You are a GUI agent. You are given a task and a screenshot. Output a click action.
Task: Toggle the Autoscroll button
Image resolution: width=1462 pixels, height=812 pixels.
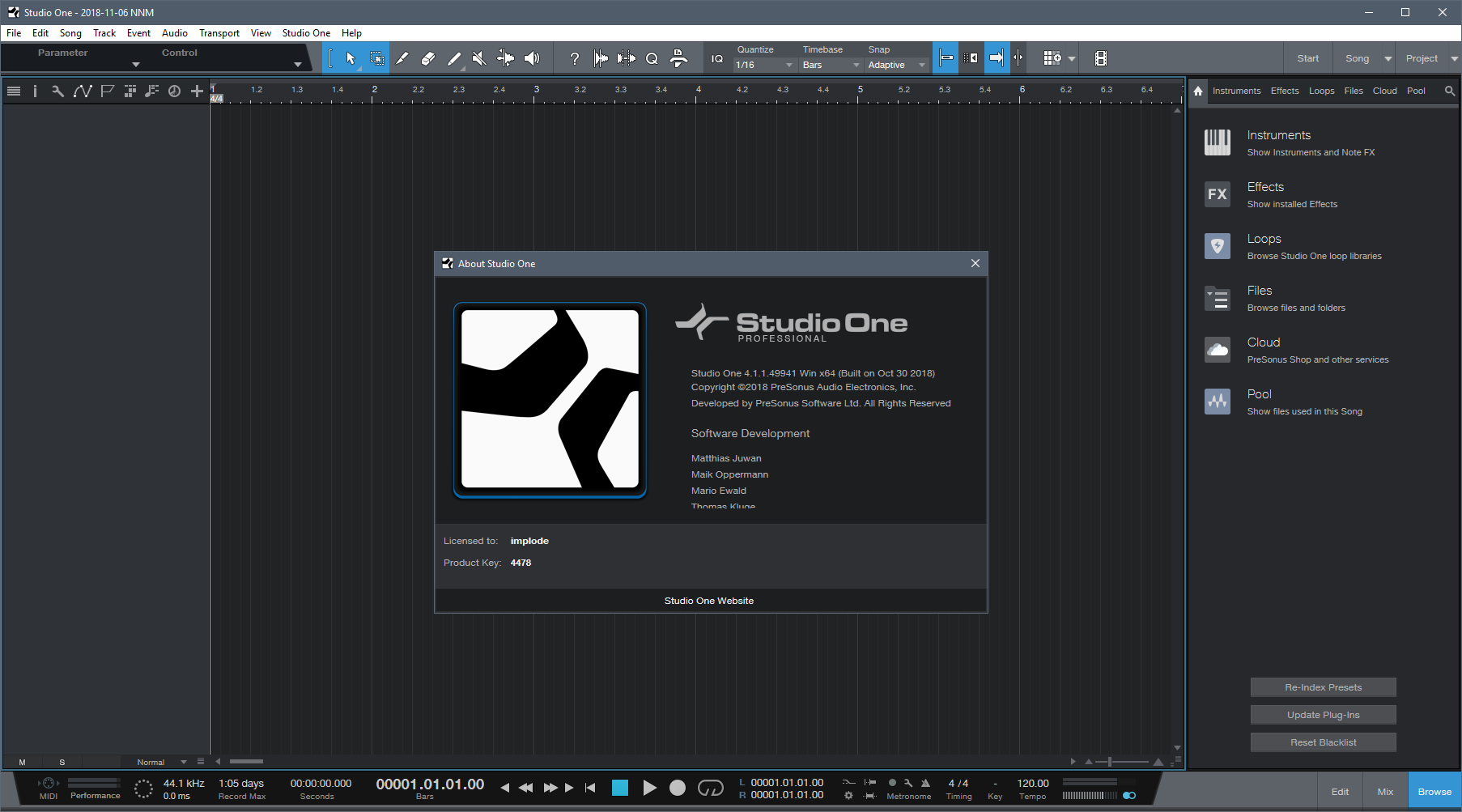point(997,58)
